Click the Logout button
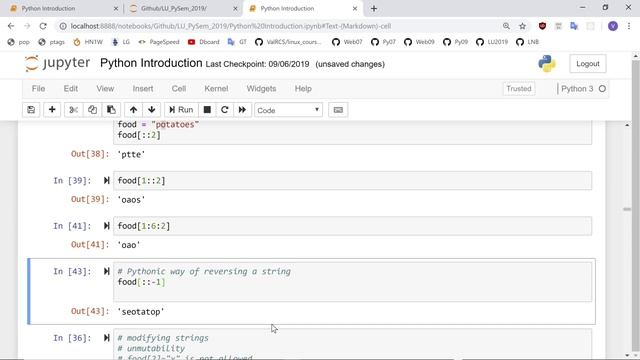The image size is (640, 360). click(588, 64)
